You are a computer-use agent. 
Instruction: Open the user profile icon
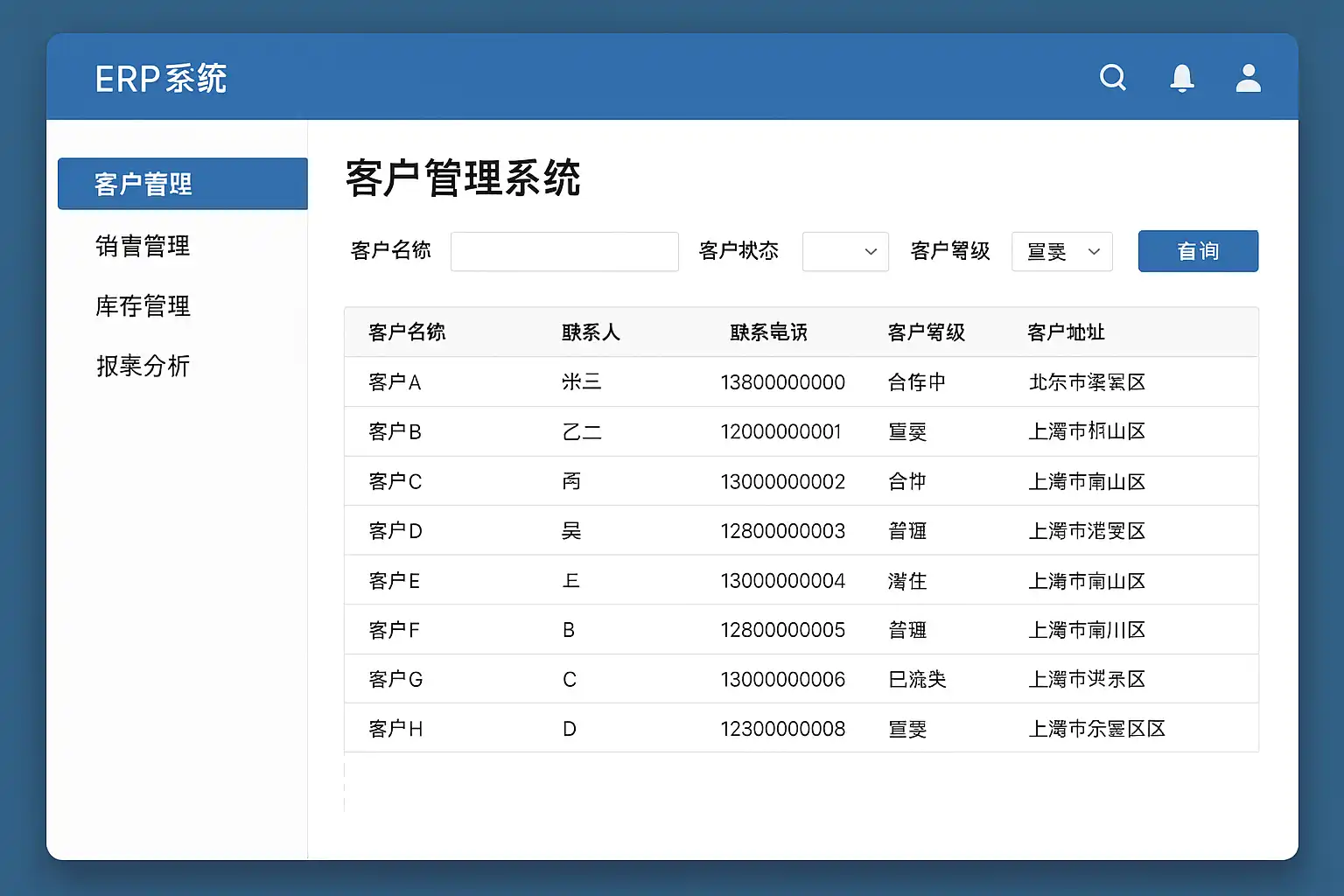(x=1248, y=78)
